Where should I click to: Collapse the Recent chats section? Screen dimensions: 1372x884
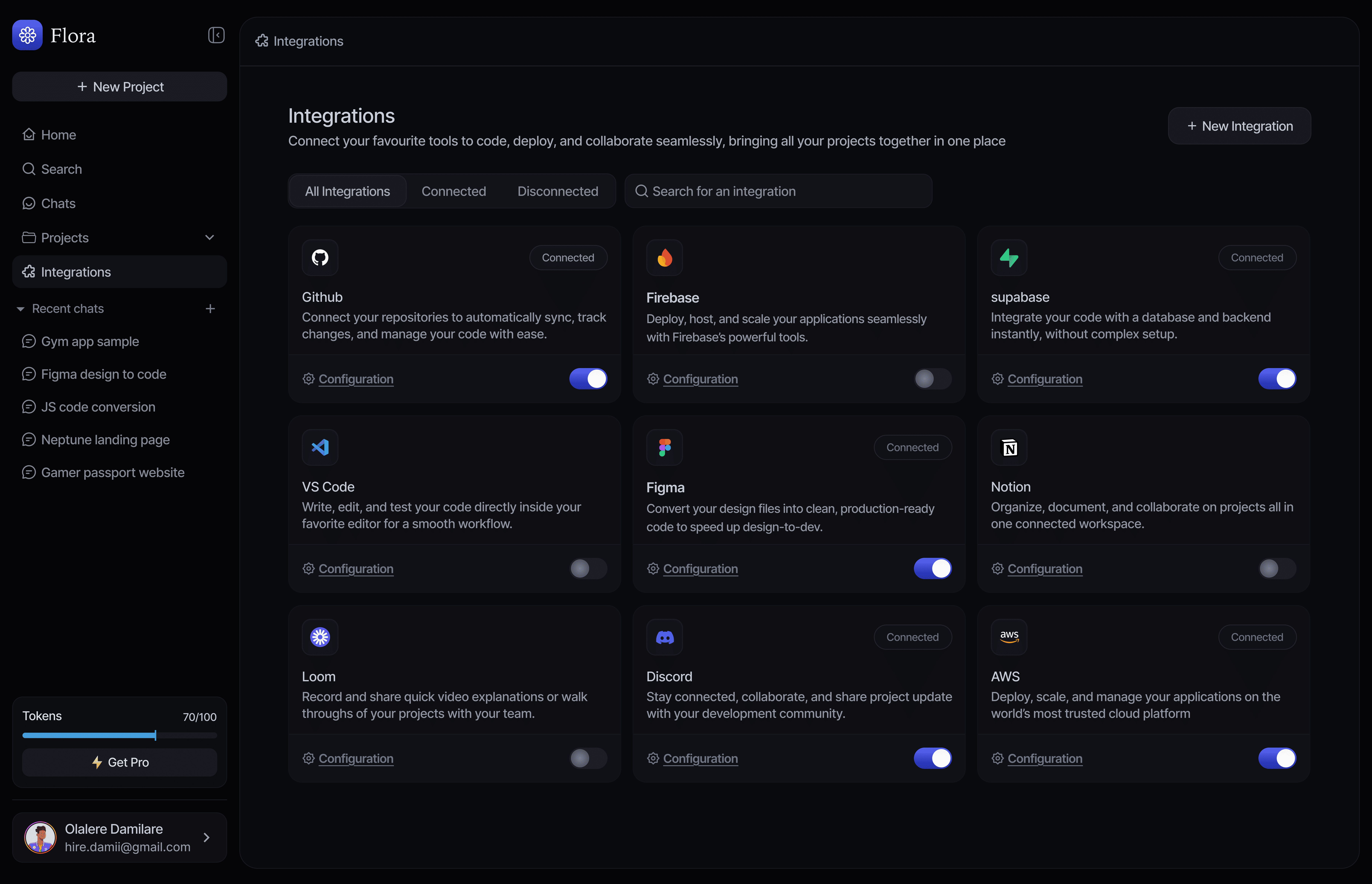(x=21, y=309)
